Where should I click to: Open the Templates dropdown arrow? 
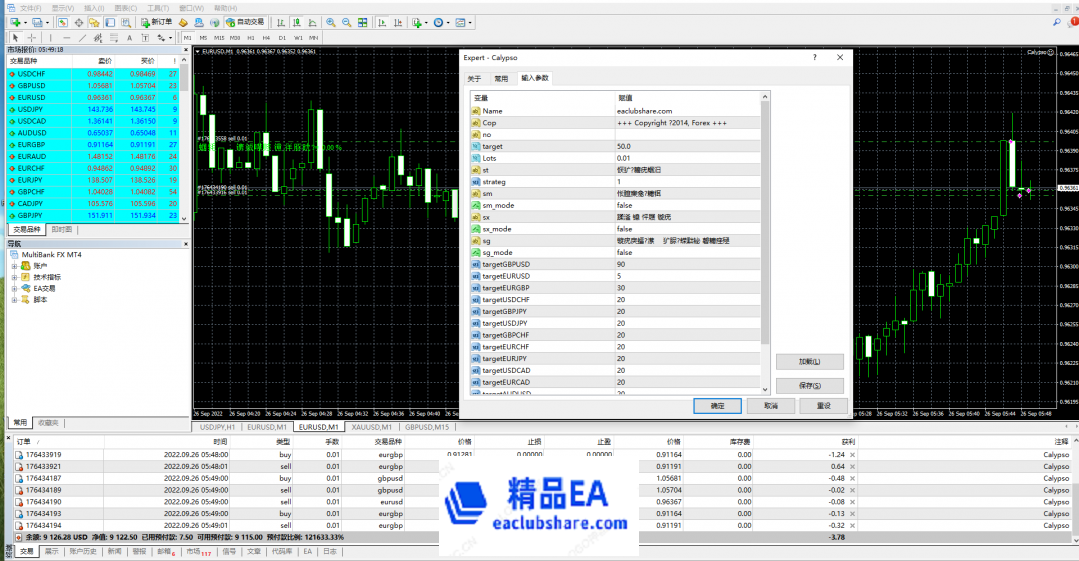point(470,23)
